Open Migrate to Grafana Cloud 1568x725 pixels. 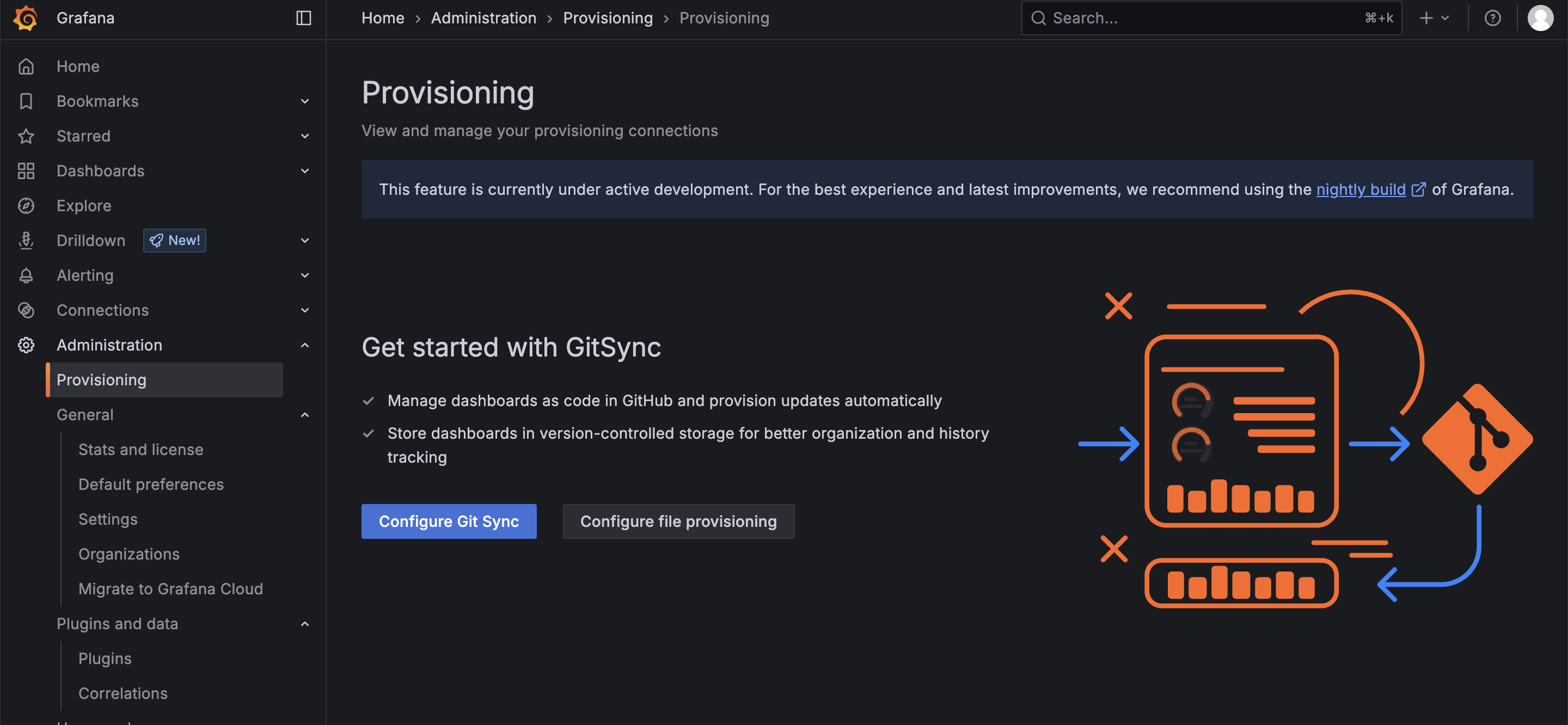tap(170, 588)
